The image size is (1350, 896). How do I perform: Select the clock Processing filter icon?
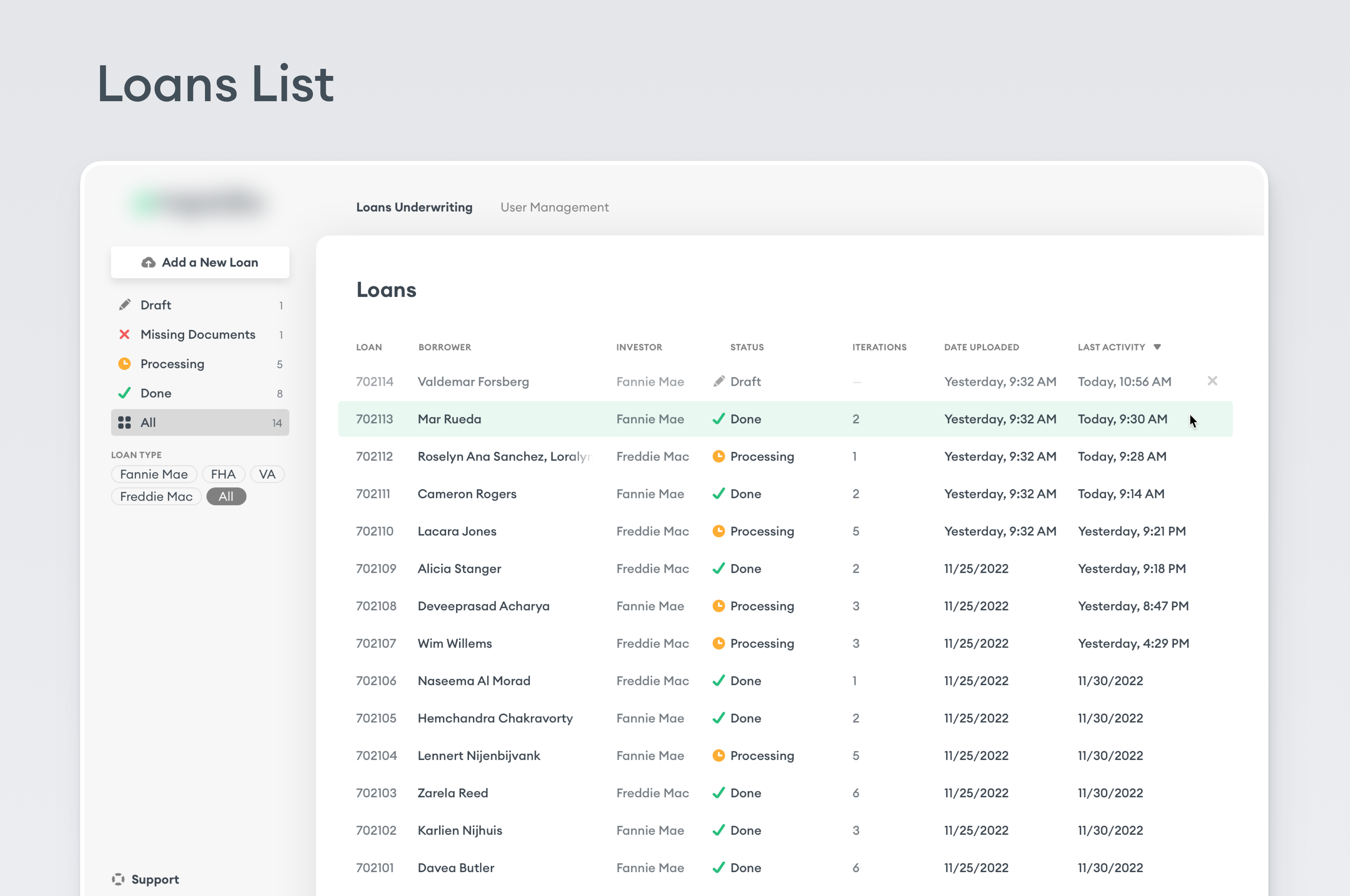(x=125, y=364)
